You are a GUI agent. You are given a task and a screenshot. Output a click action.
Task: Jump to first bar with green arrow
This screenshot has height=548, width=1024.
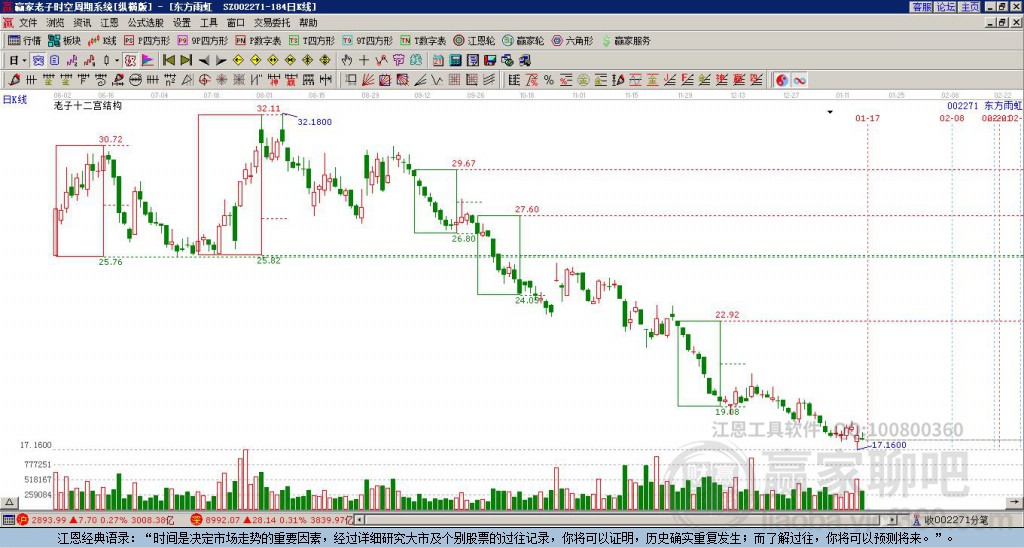(x=168, y=60)
